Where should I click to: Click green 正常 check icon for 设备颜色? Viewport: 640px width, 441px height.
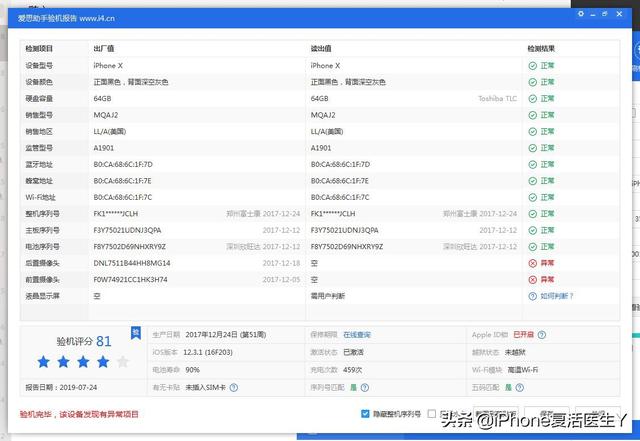pyautogui.click(x=532, y=82)
